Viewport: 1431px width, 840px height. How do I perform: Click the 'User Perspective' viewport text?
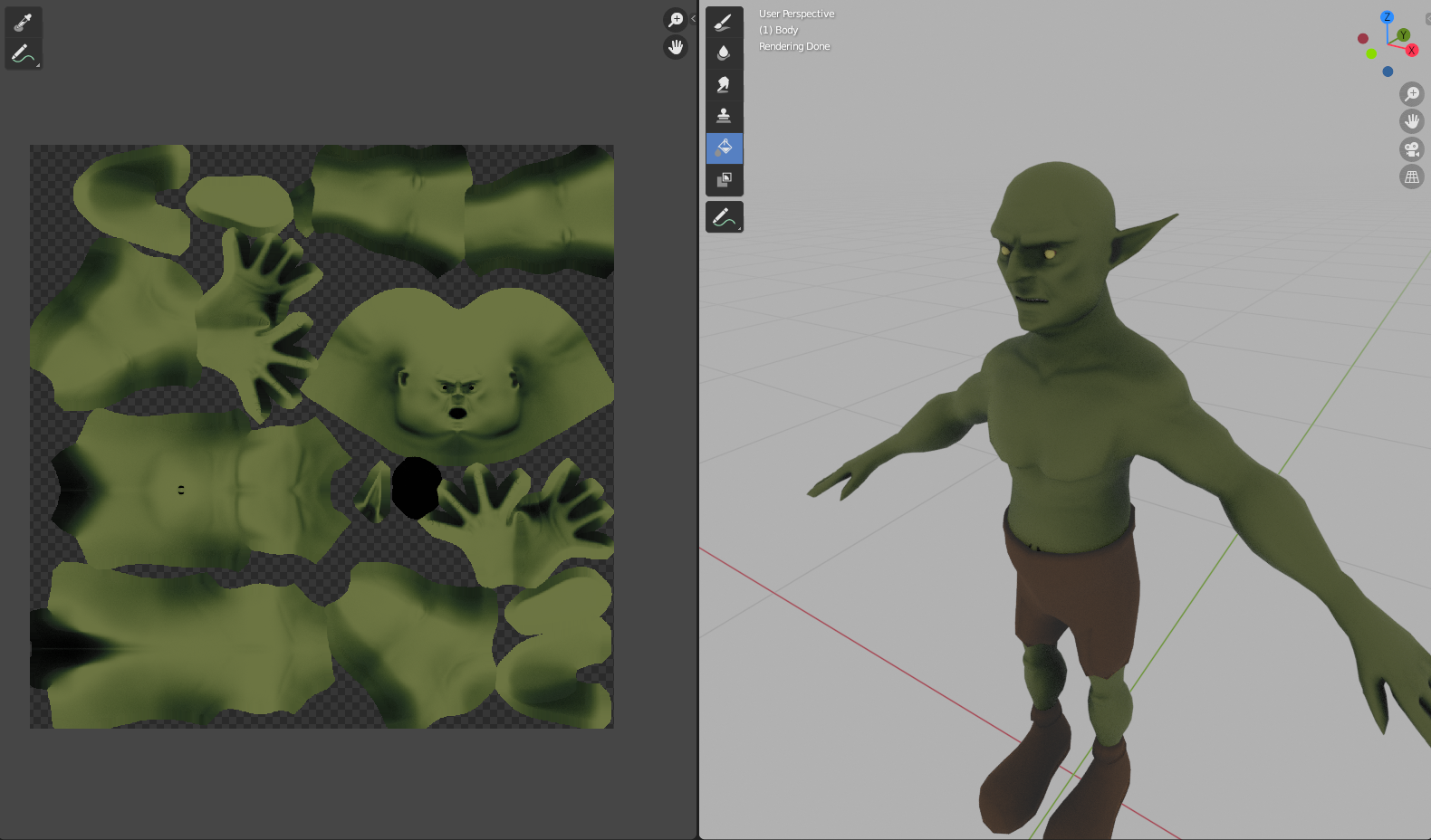point(796,14)
